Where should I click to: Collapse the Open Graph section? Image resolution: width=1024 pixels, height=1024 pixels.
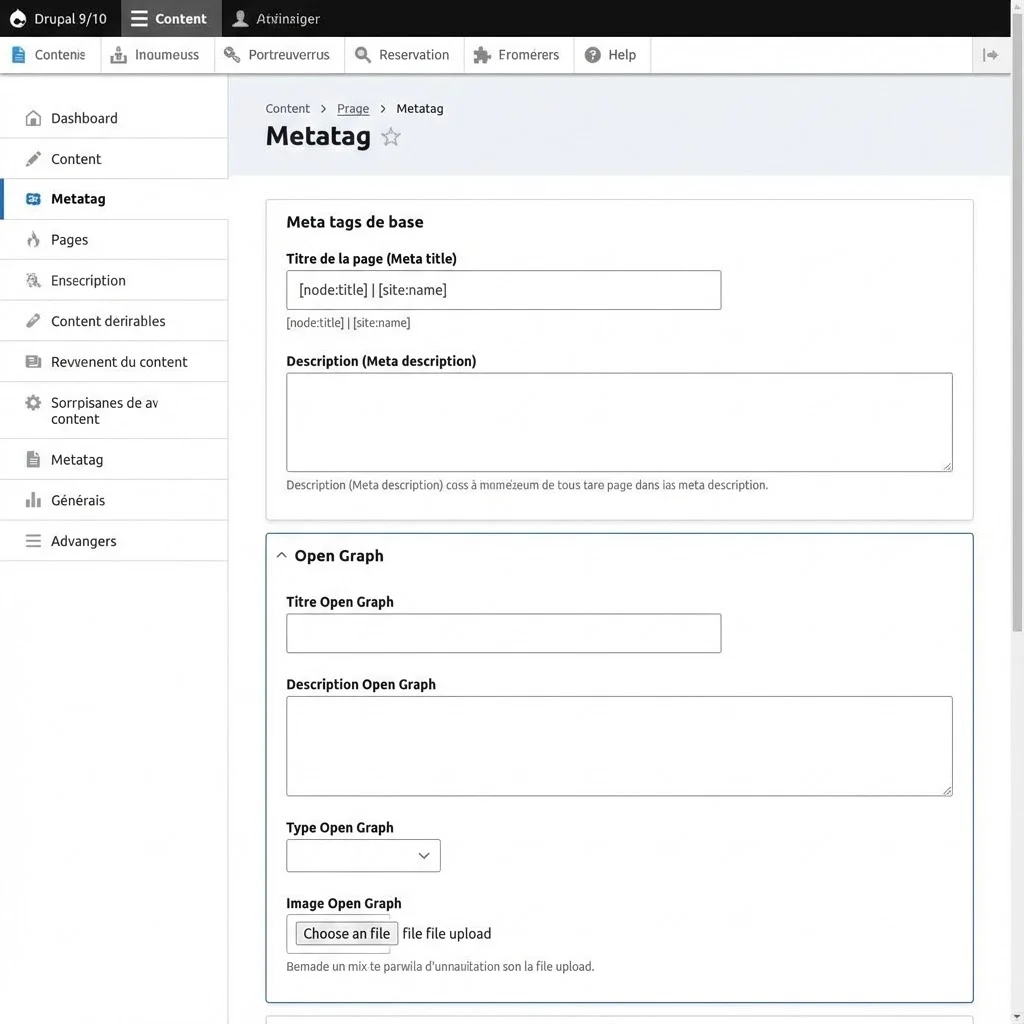pyautogui.click(x=281, y=556)
